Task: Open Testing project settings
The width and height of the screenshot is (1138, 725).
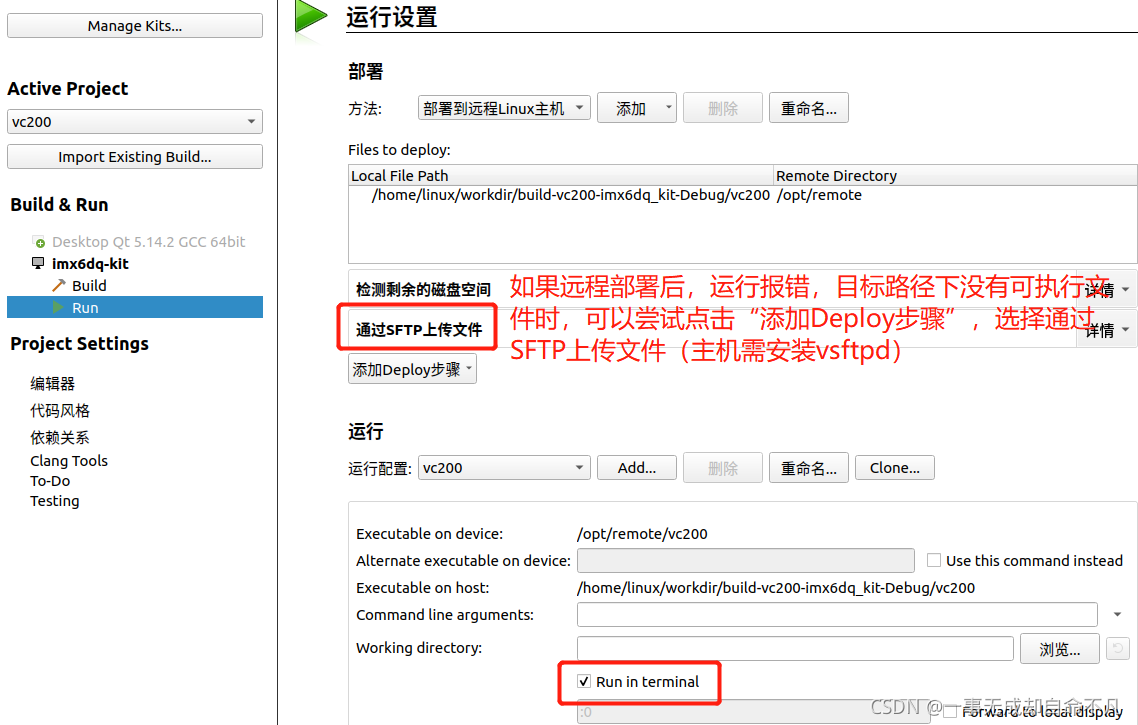Action: point(54,501)
